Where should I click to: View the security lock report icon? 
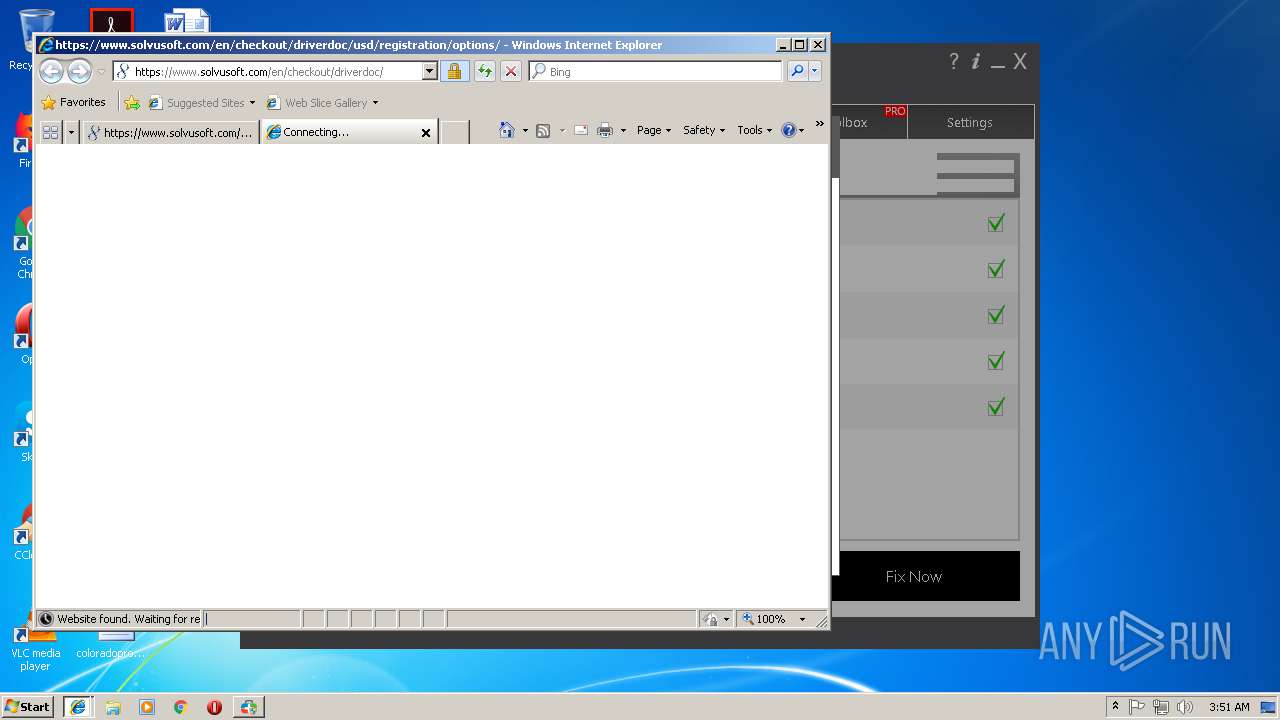(x=454, y=71)
